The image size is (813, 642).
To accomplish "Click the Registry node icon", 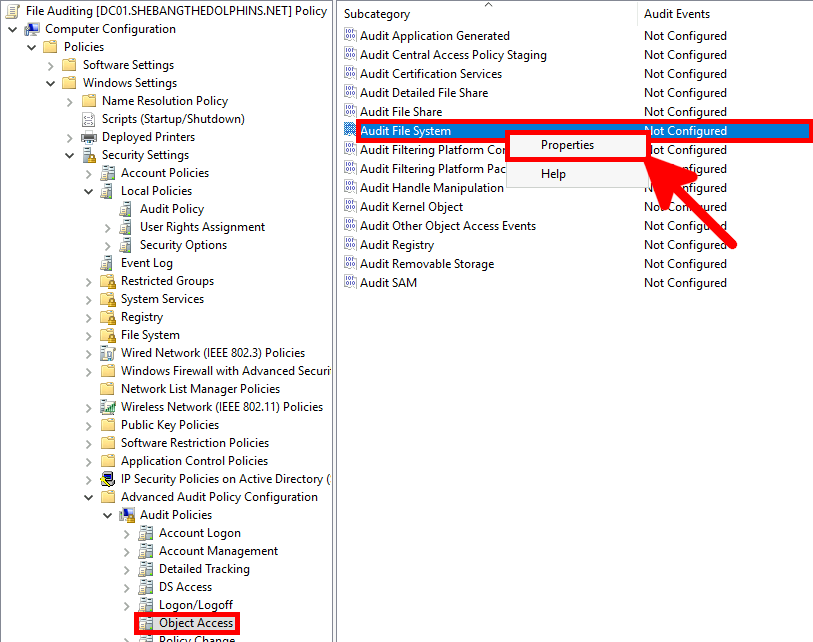I will pyautogui.click(x=108, y=316).
